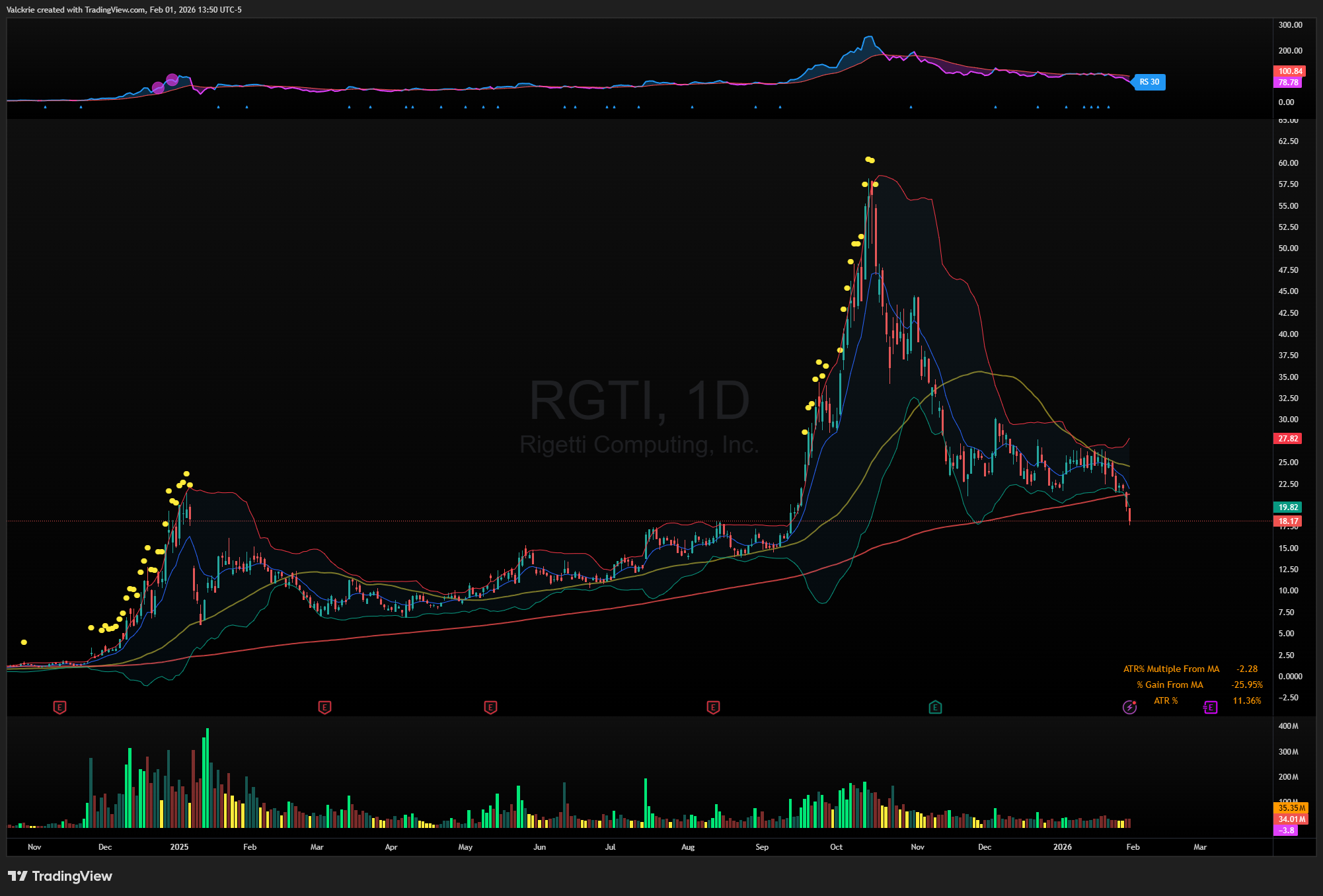This screenshot has height=896, width=1323.
Task: Click the orange 35.35M volume label
Action: (x=1291, y=808)
